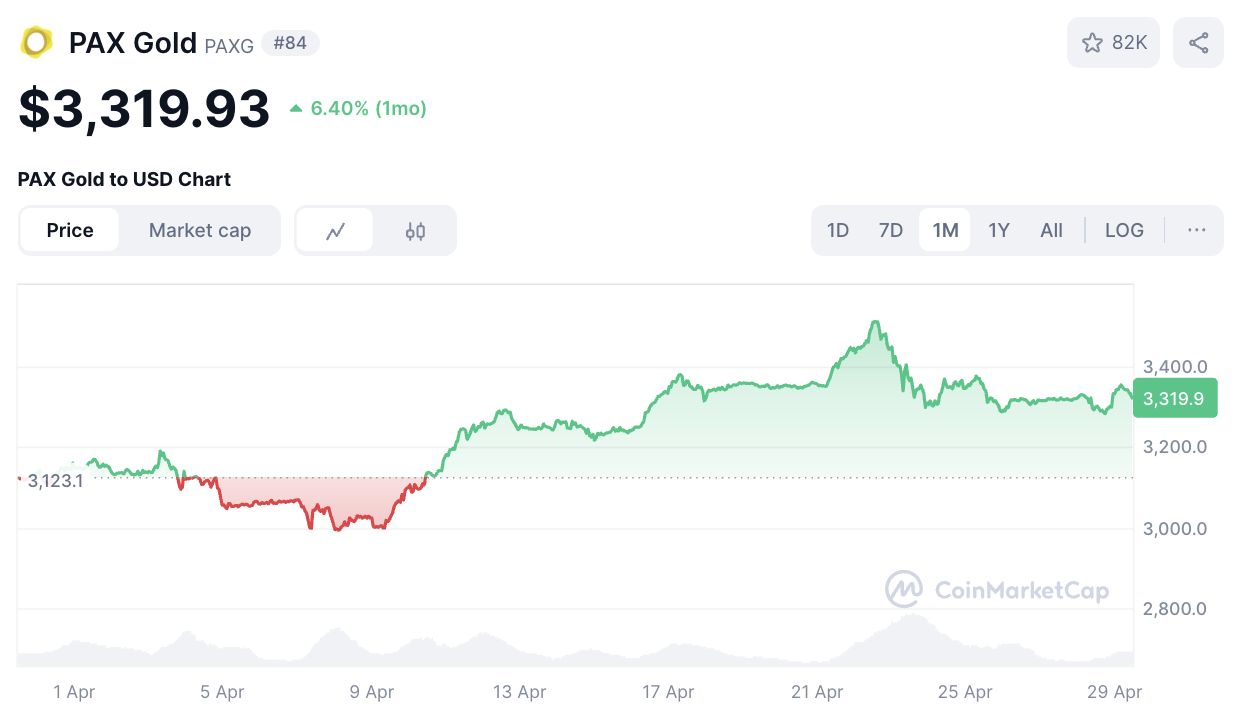Image resolution: width=1234 pixels, height=706 pixels.
Task: Click the PAX Gold coin logo icon
Action: [36, 43]
